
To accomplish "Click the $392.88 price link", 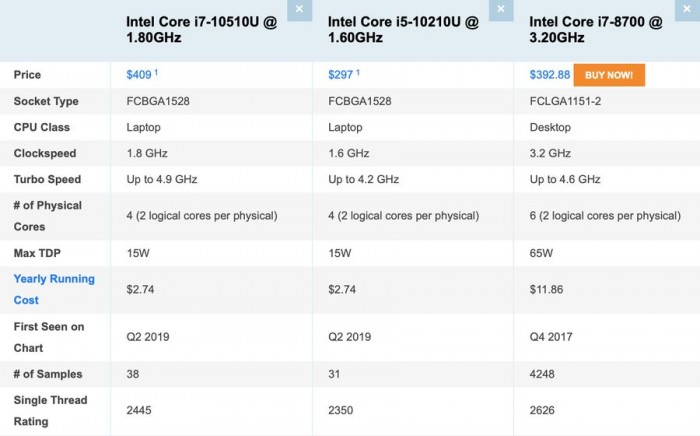I will pos(549,75).
